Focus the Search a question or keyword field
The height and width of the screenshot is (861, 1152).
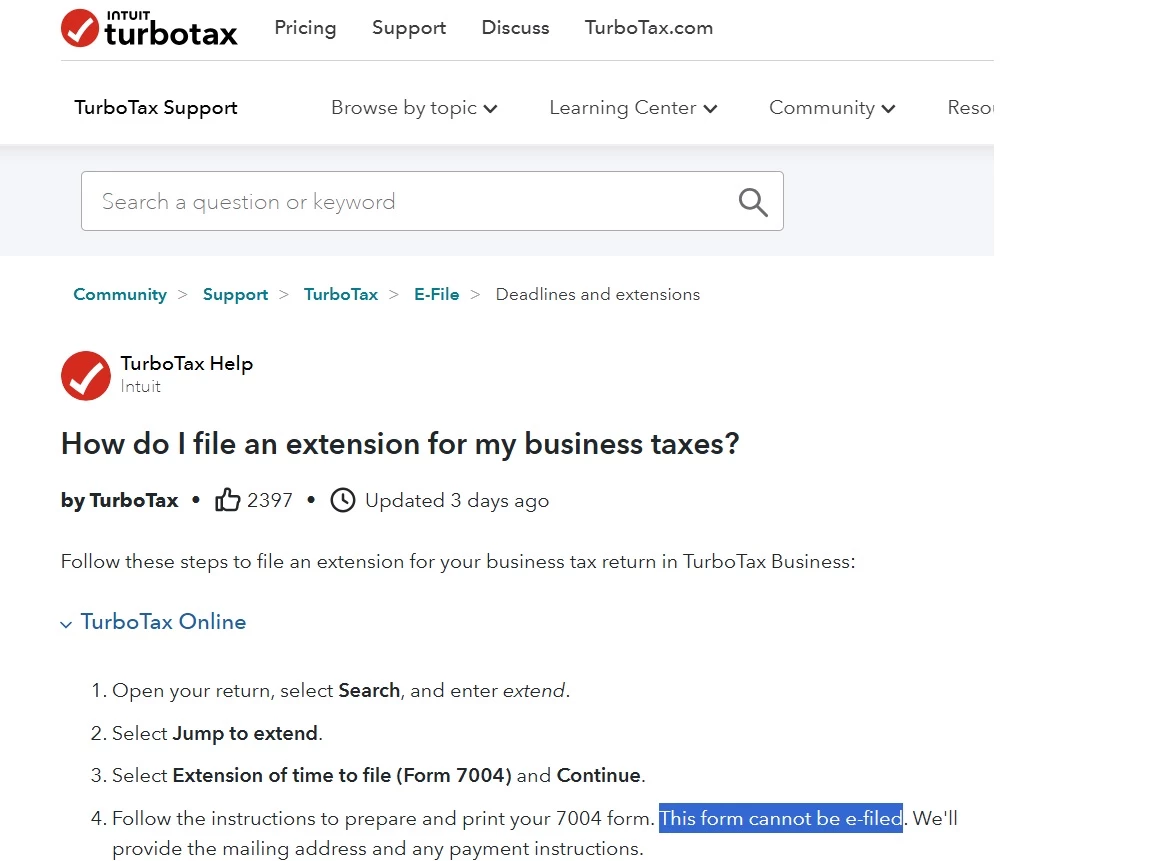coord(432,201)
